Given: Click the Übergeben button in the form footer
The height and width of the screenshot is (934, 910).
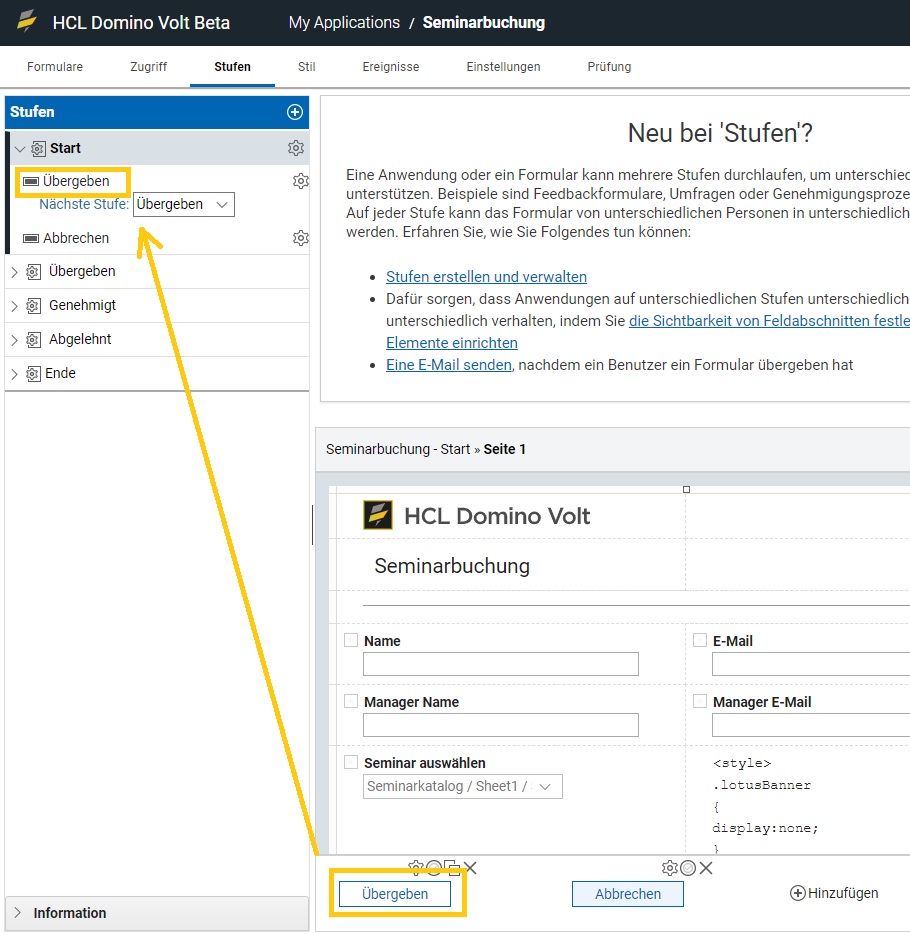Looking at the screenshot, I should 395,894.
